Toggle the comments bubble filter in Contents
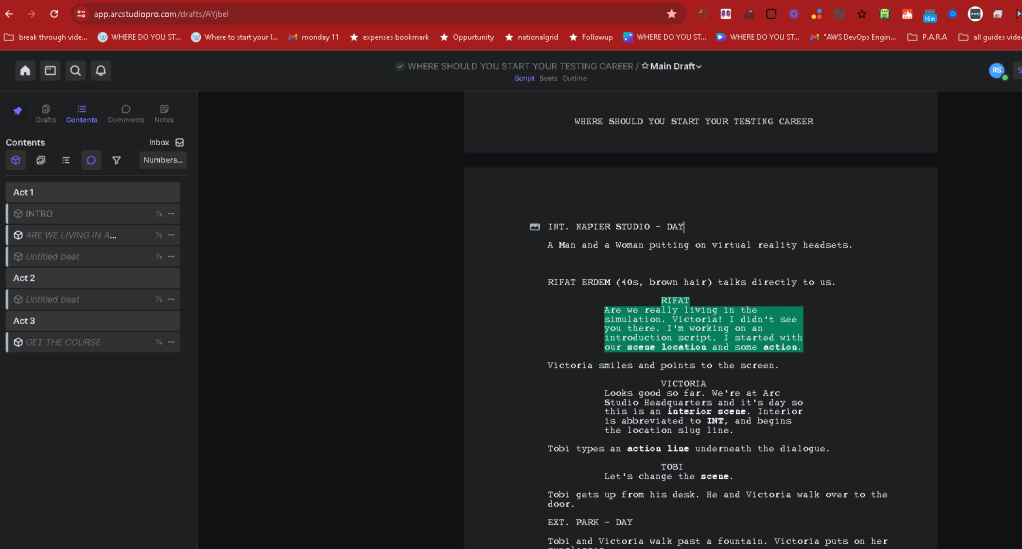Image resolution: width=1022 pixels, height=549 pixels. (x=91, y=160)
